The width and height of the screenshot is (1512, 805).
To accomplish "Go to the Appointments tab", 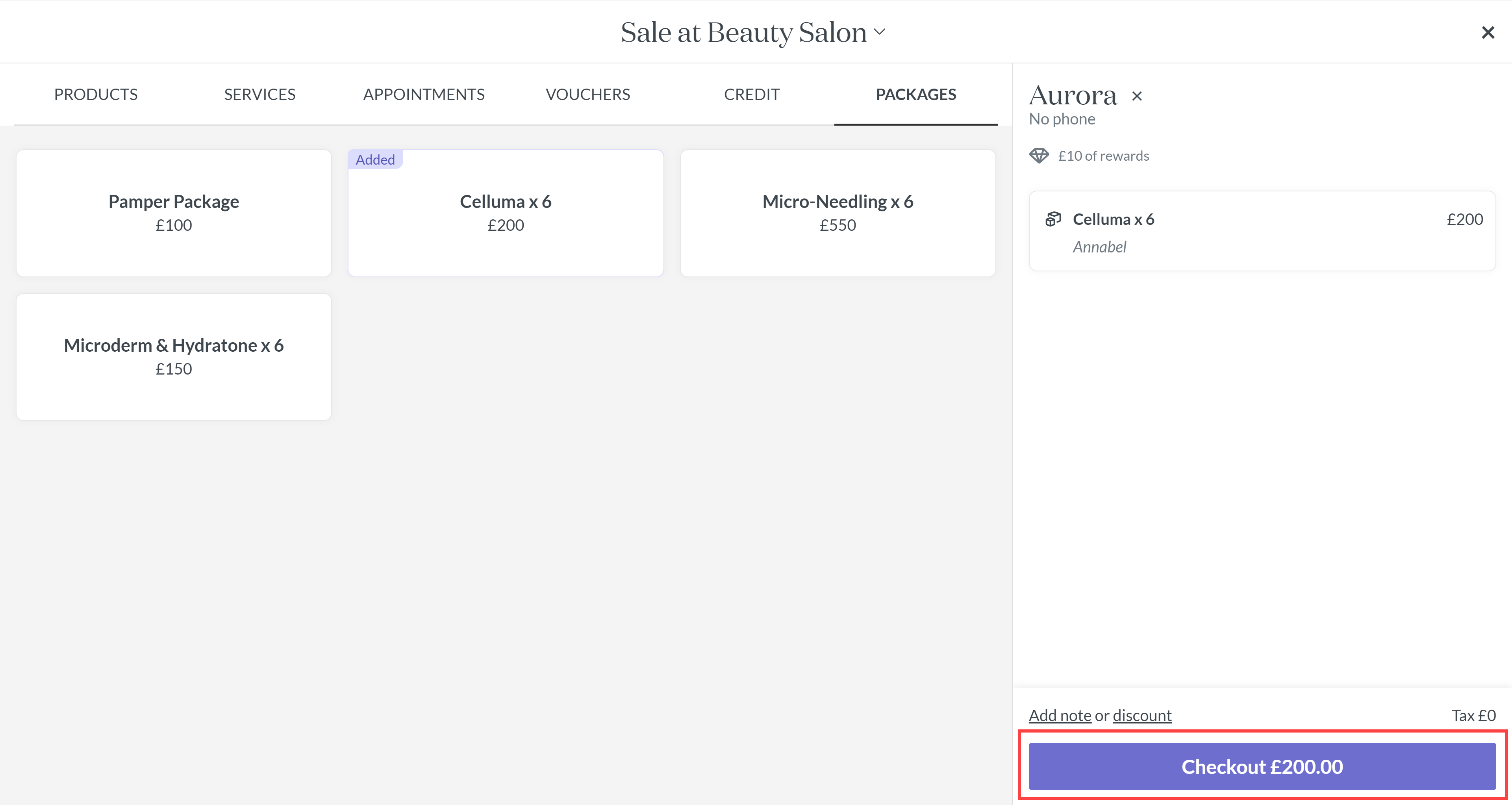I will click(x=423, y=95).
